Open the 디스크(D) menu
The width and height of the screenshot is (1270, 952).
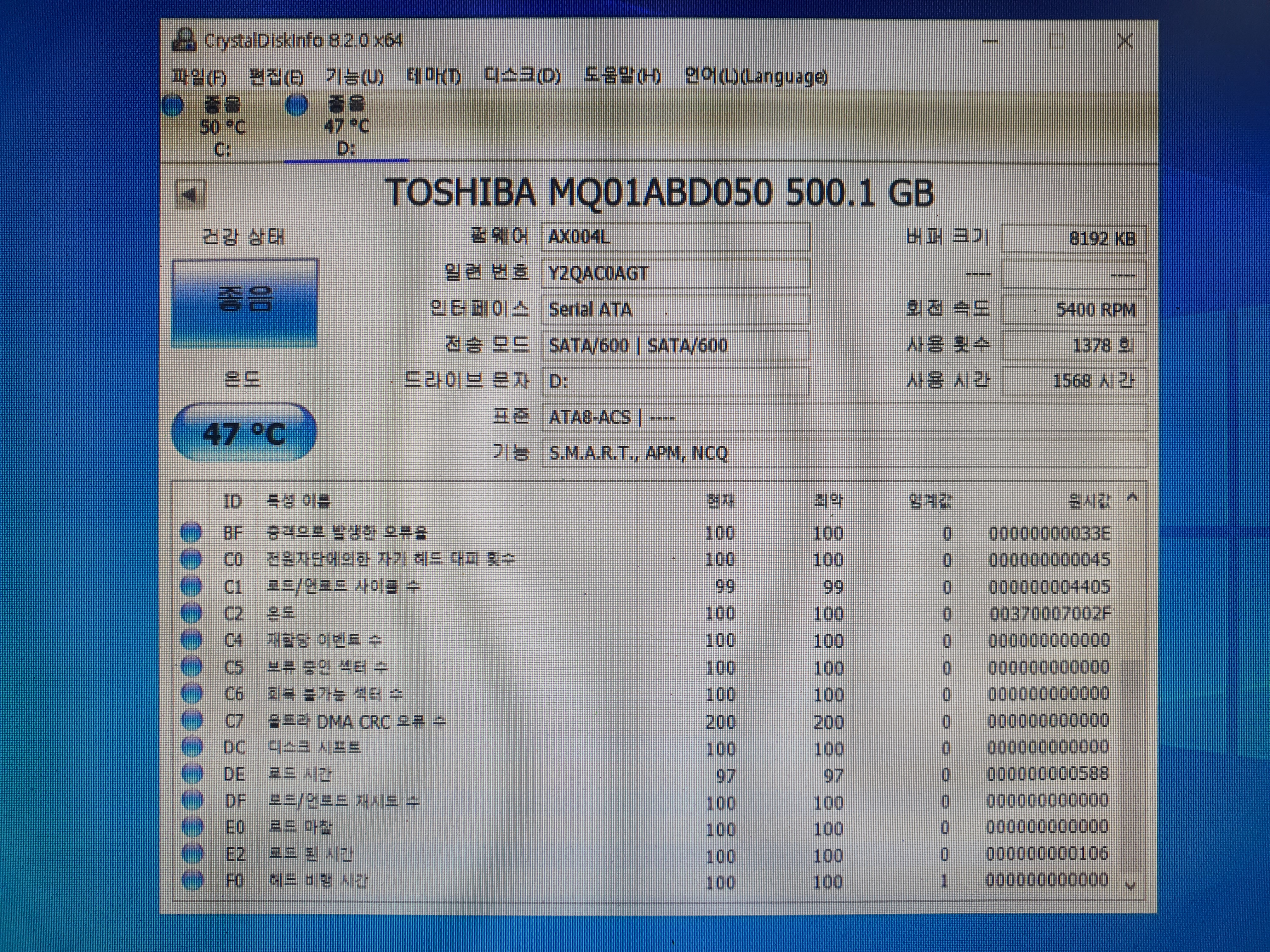click(x=522, y=76)
